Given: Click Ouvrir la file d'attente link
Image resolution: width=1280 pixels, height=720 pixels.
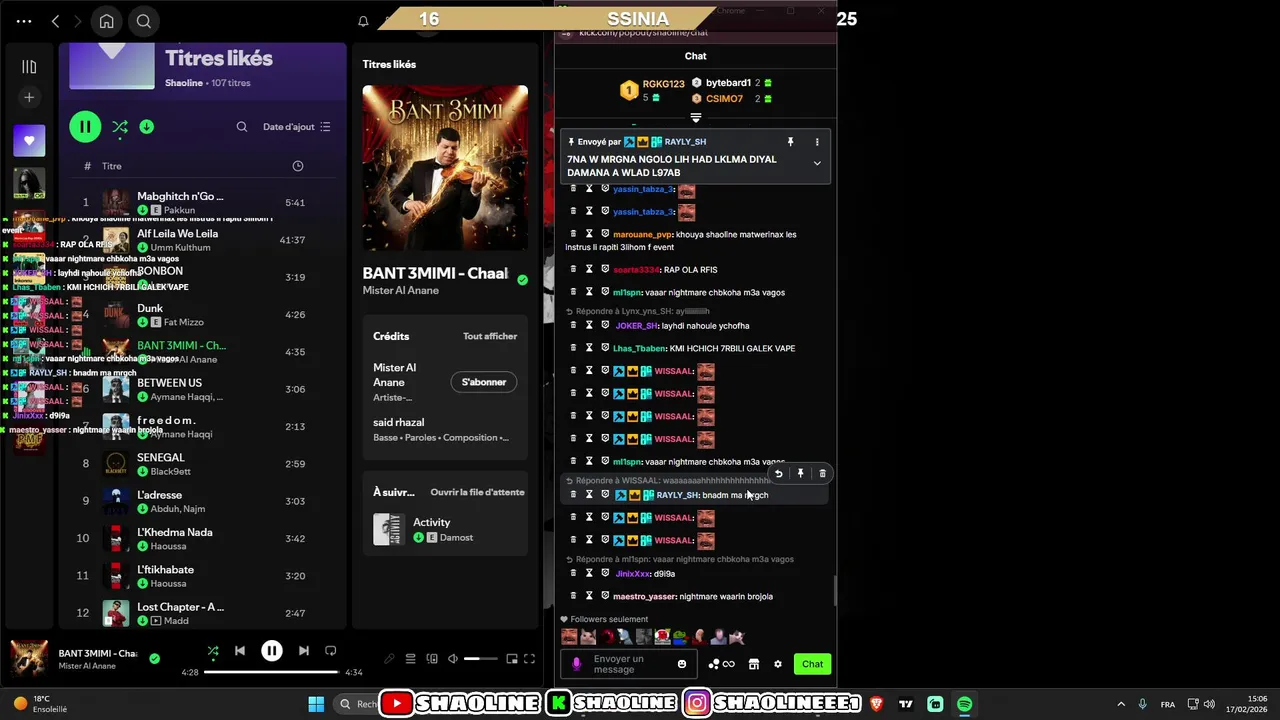Looking at the screenshot, I should (x=477, y=492).
